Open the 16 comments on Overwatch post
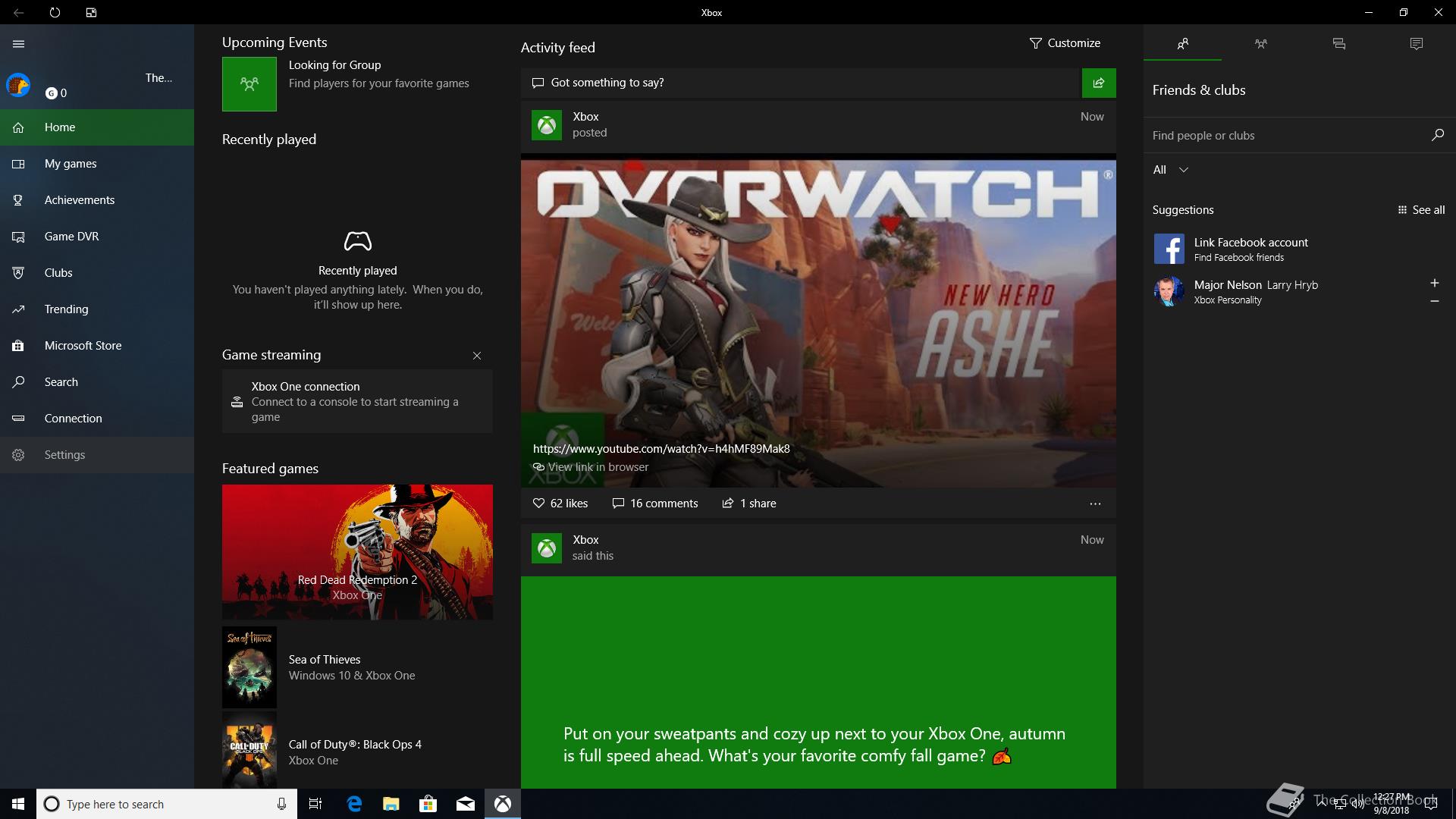The width and height of the screenshot is (1456, 819). click(655, 504)
